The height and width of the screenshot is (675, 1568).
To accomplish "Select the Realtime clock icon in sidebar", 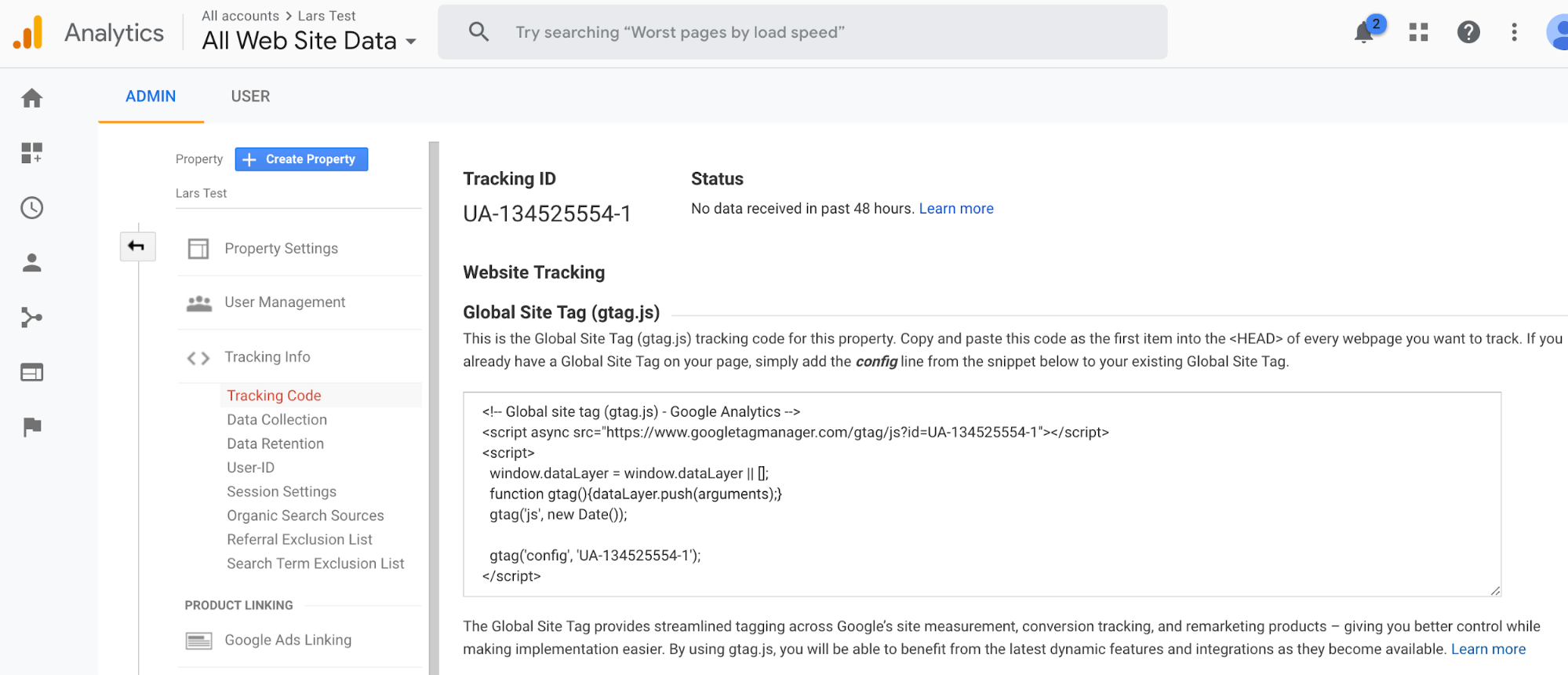I will (31, 208).
